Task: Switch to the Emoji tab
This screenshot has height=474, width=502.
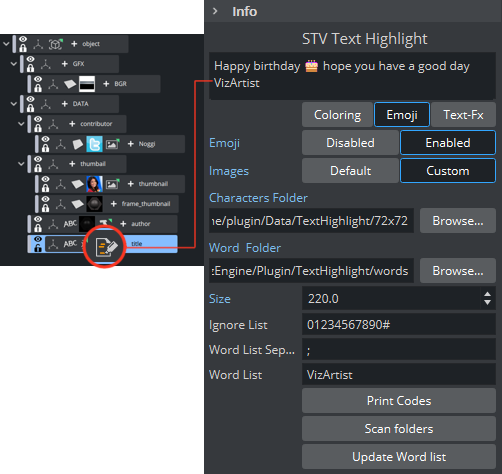Action: (402, 115)
